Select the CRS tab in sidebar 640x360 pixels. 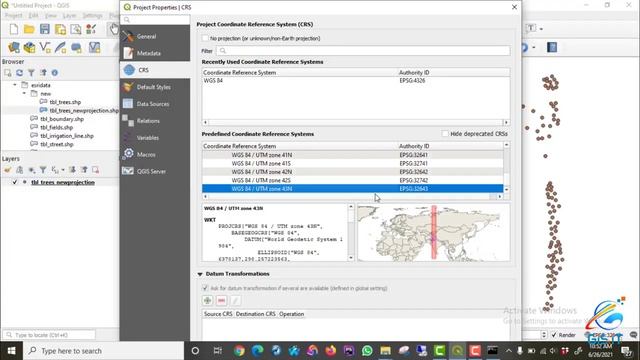(x=155, y=70)
